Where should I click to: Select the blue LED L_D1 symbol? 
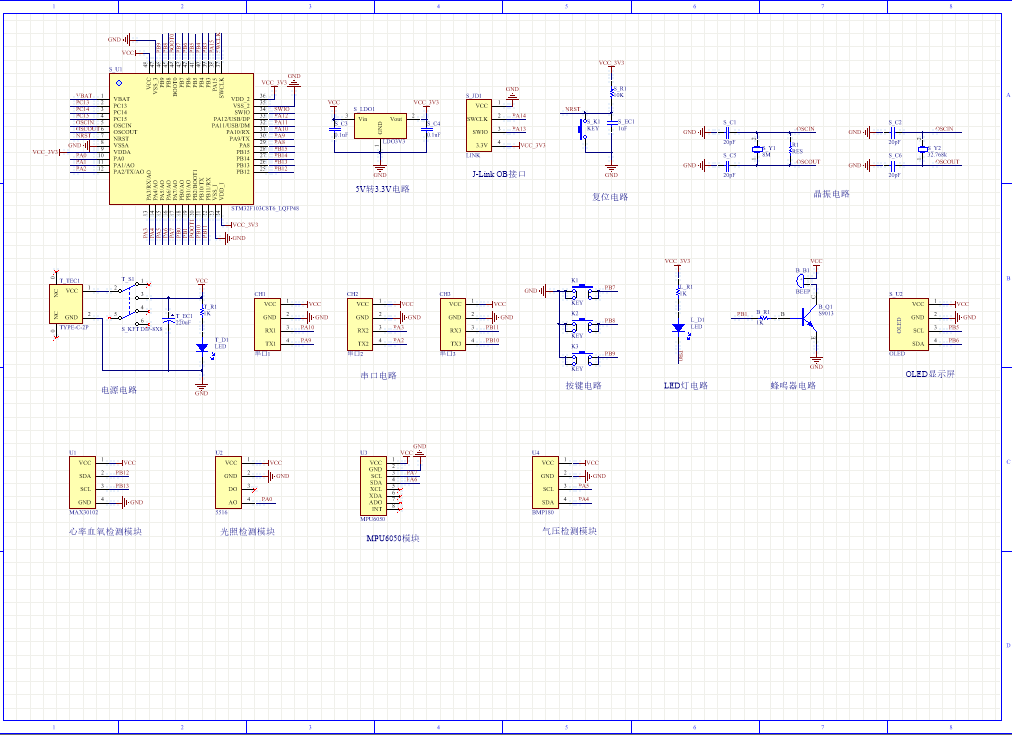(679, 327)
